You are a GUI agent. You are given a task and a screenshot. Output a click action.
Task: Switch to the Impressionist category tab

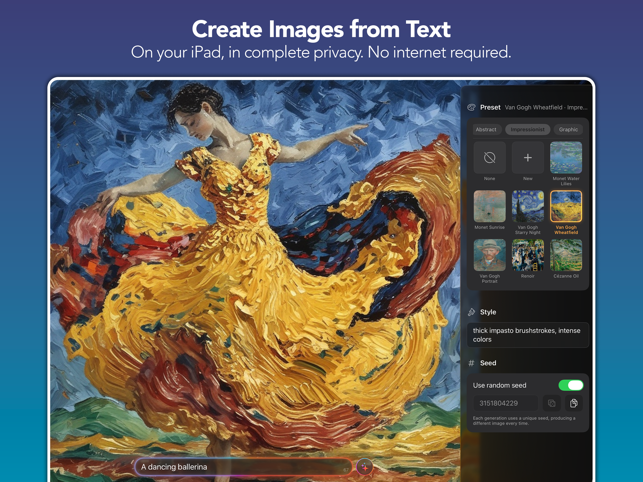[527, 129]
